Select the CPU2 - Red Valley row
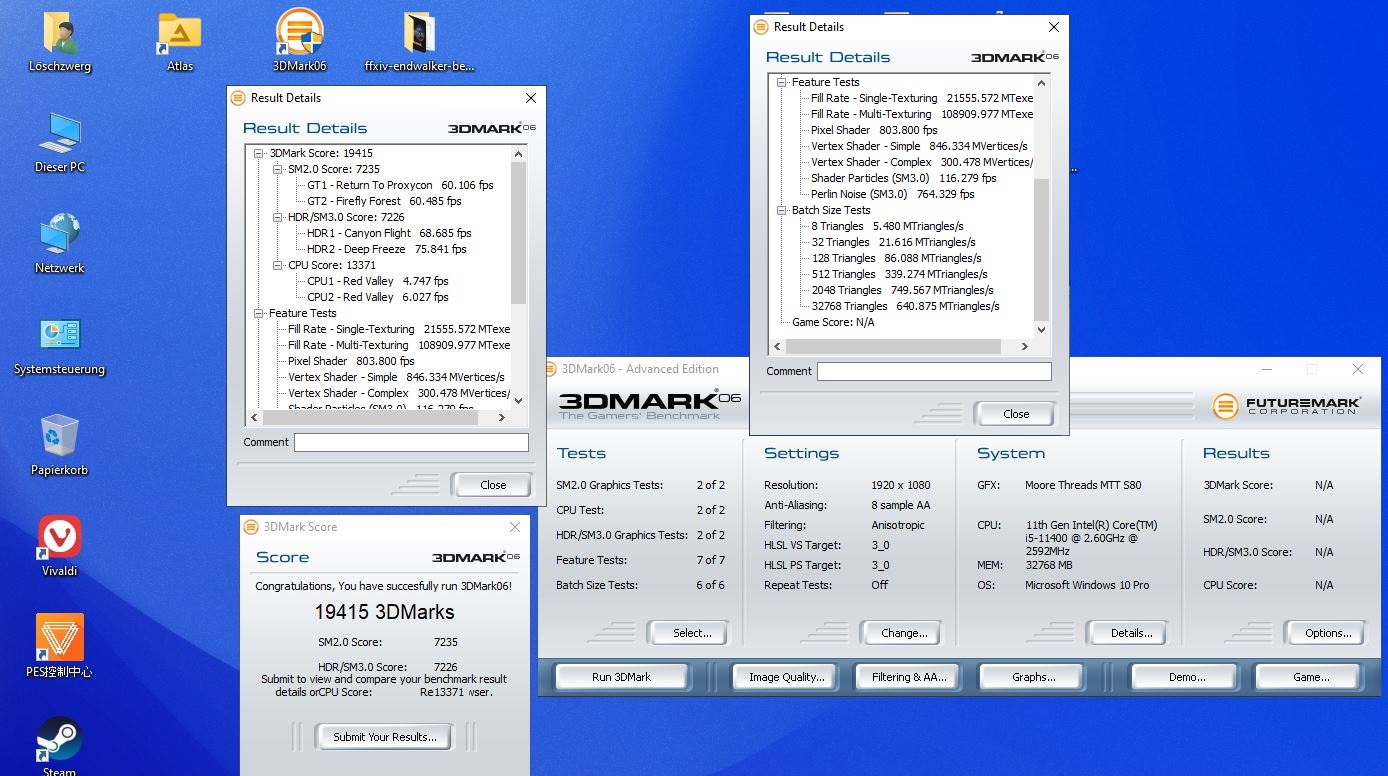The height and width of the screenshot is (776, 1388). (377, 297)
